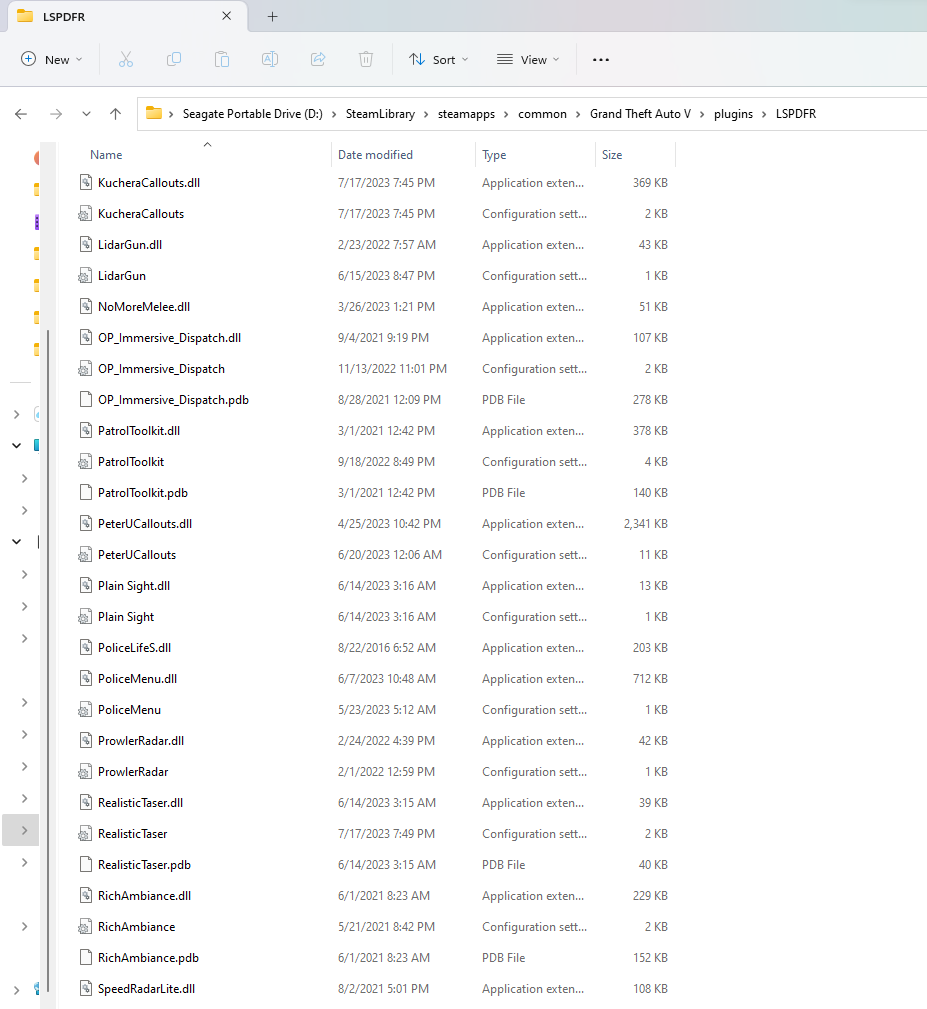Go back with the left arrow
The width and height of the screenshot is (927, 1009).
pos(21,114)
